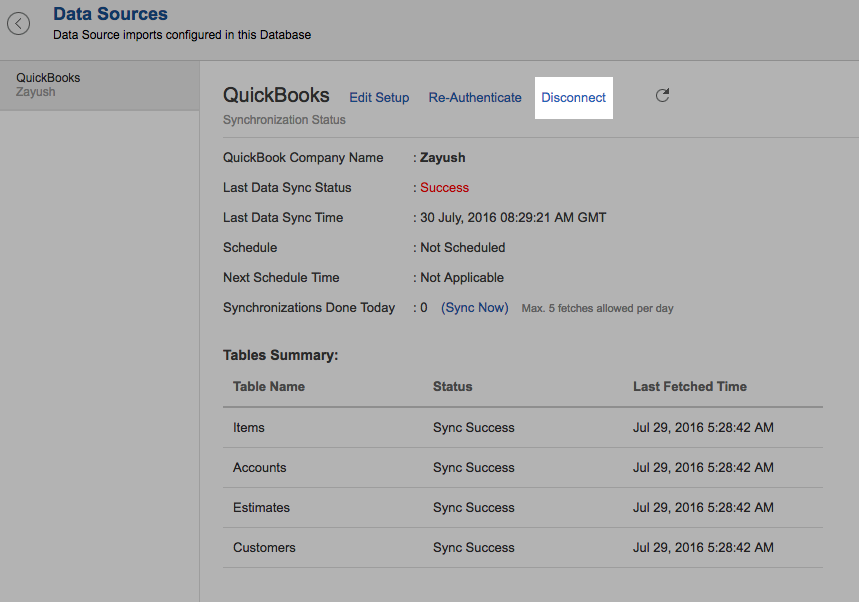The width and height of the screenshot is (859, 602).
Task: Click the Last Fetched Time column header
Action: point(690,386)
